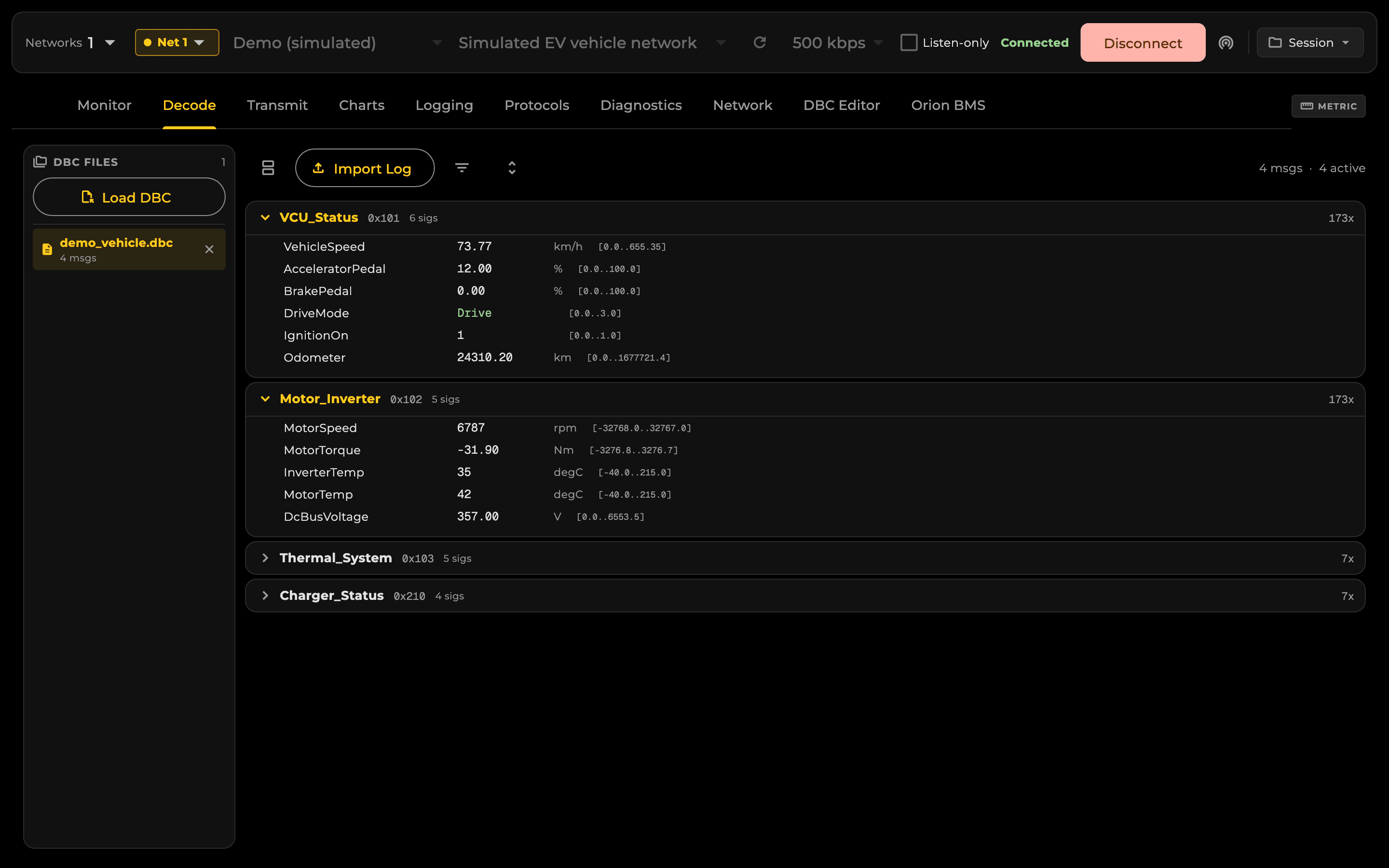Open the Session dropdown menu
This screenshot has height=868, width=1389.
pos(1310,42)
